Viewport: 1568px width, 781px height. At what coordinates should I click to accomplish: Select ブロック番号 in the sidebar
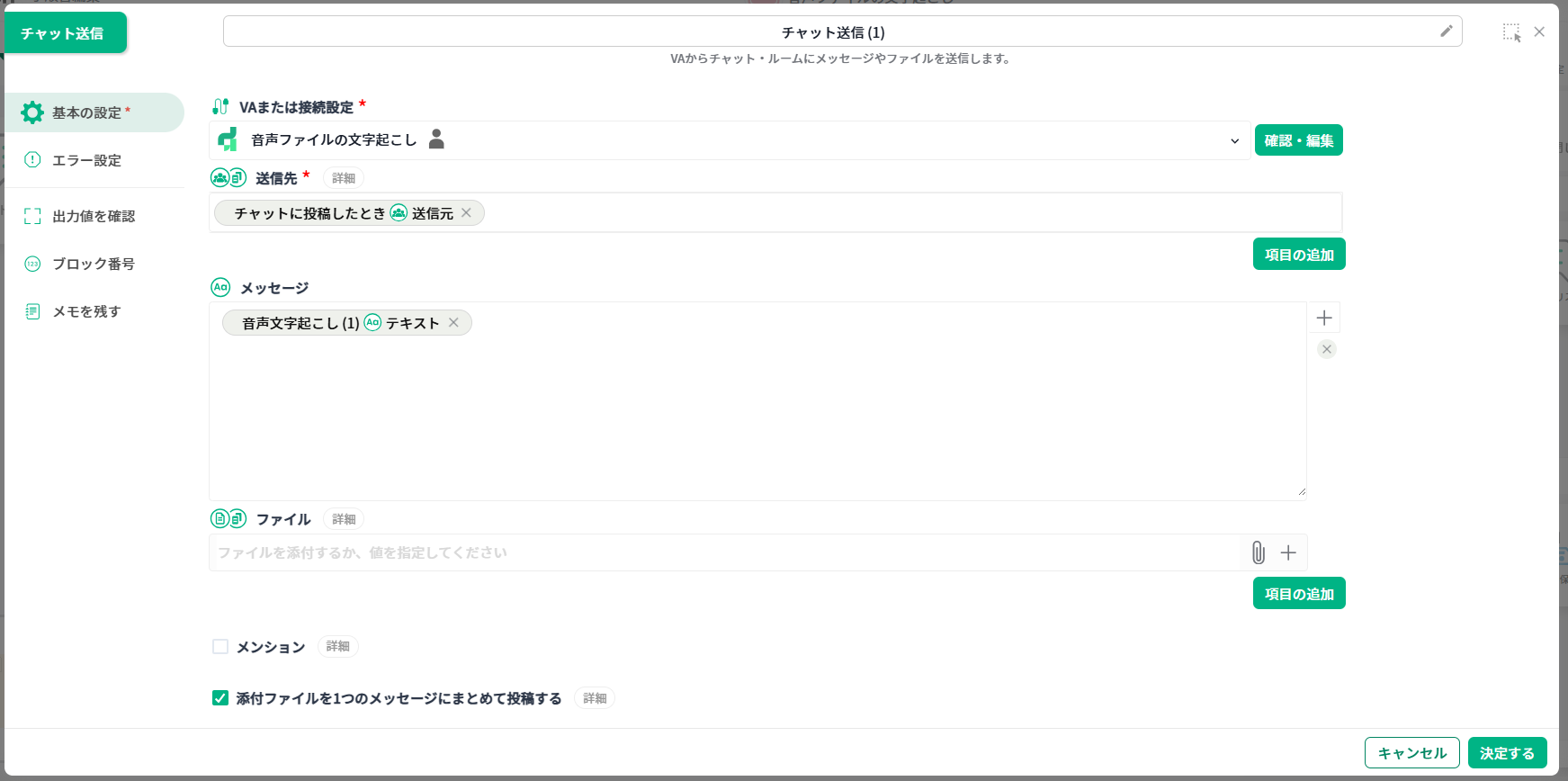click(x=94, y=264)
